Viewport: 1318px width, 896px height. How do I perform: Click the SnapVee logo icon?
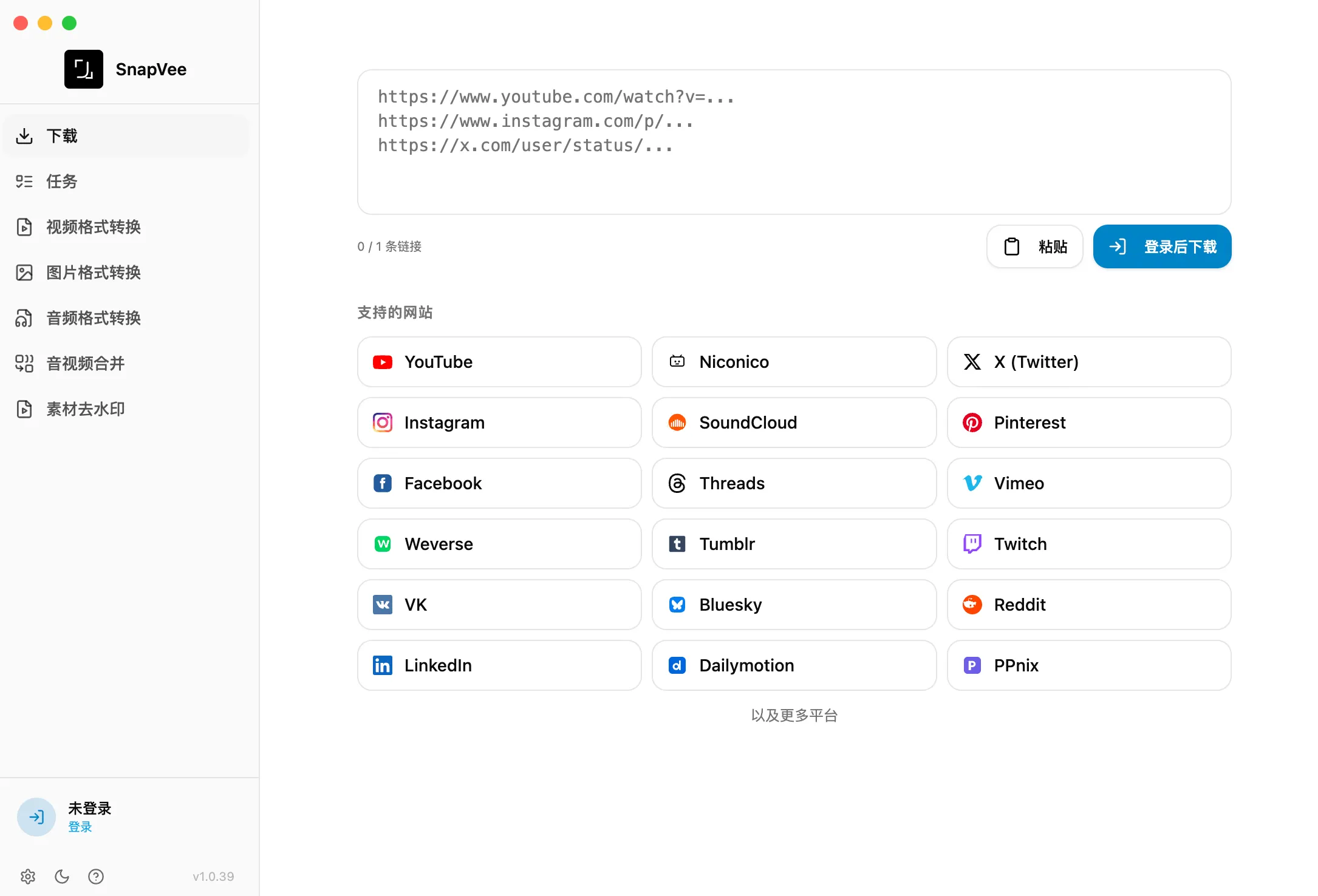(84, 69)
